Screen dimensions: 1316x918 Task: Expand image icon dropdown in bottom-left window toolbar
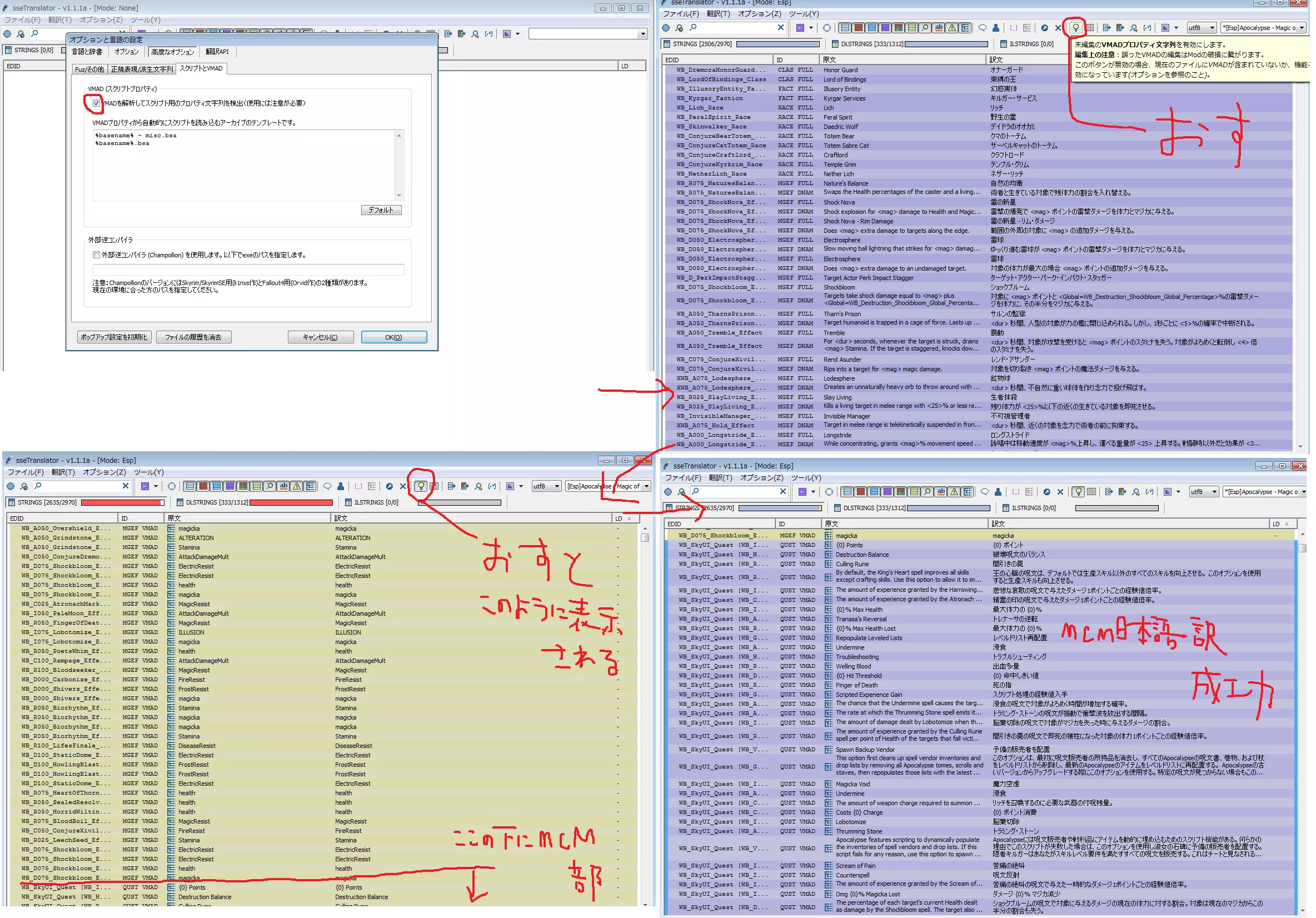click(521, 486)
